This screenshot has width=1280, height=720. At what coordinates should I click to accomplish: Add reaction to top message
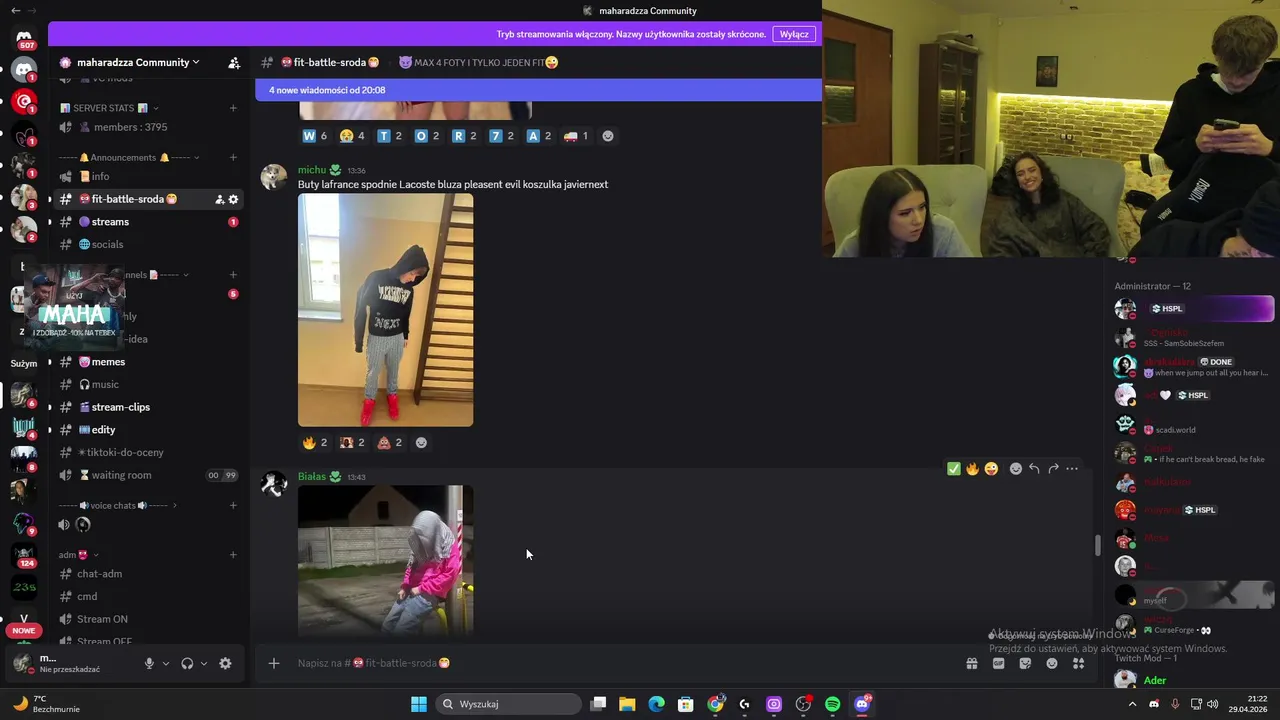tap(608, 136)
